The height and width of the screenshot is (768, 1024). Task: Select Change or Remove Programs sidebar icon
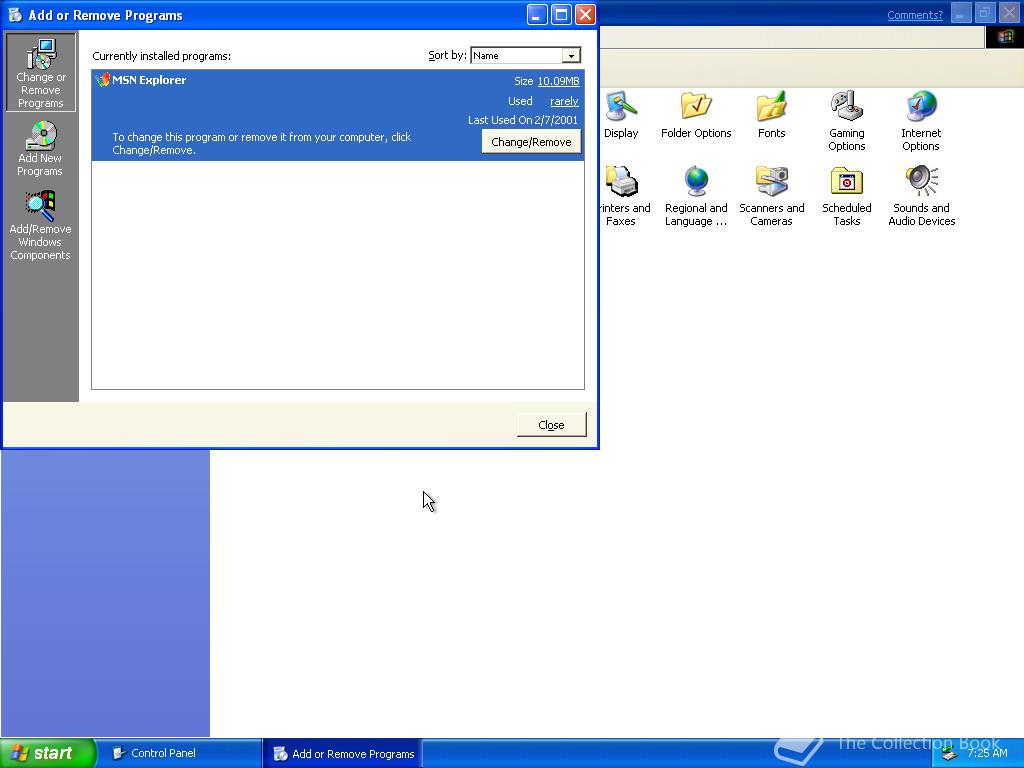(40, 72)
